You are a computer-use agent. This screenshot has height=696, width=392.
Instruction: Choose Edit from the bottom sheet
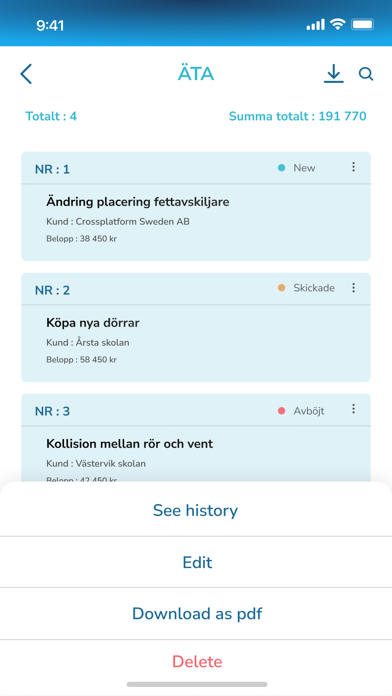tap(196, 562)
